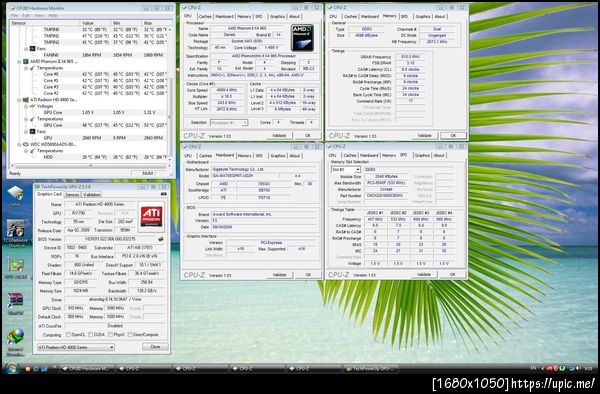Toggle the PhysX checkbox
The width and height of the screenshot is (600, 394).
110,335
